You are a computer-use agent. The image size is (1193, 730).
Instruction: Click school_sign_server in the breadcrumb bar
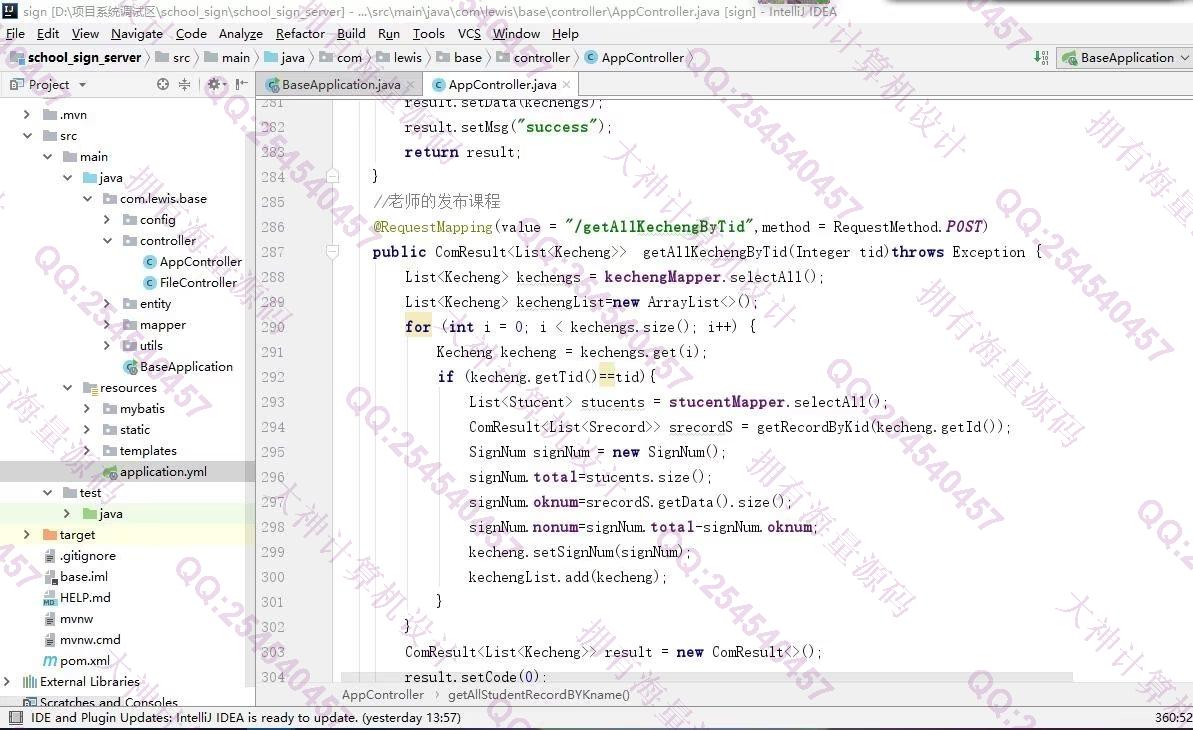[76, 58]
